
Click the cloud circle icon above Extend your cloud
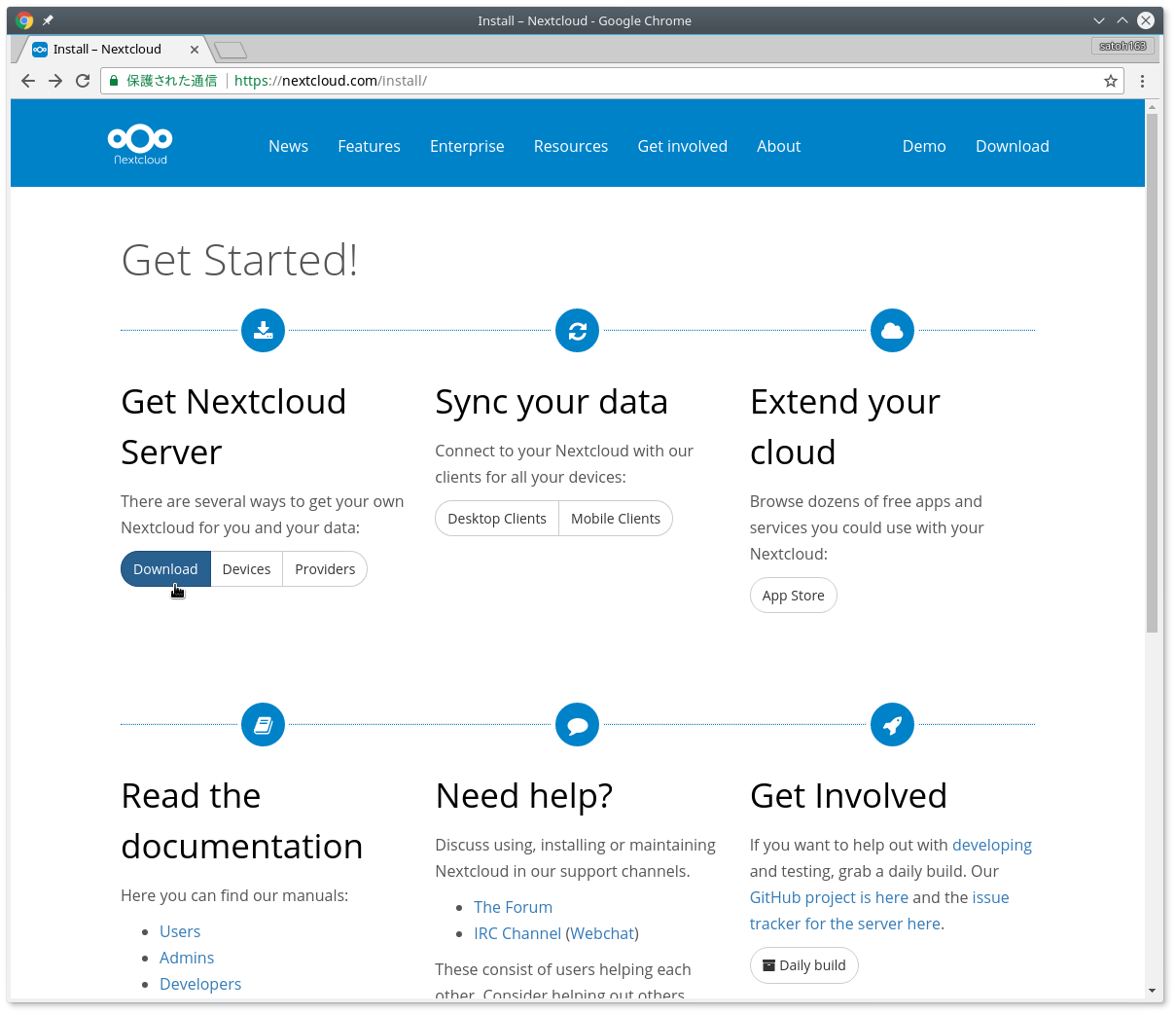click(x=892, y=331)
